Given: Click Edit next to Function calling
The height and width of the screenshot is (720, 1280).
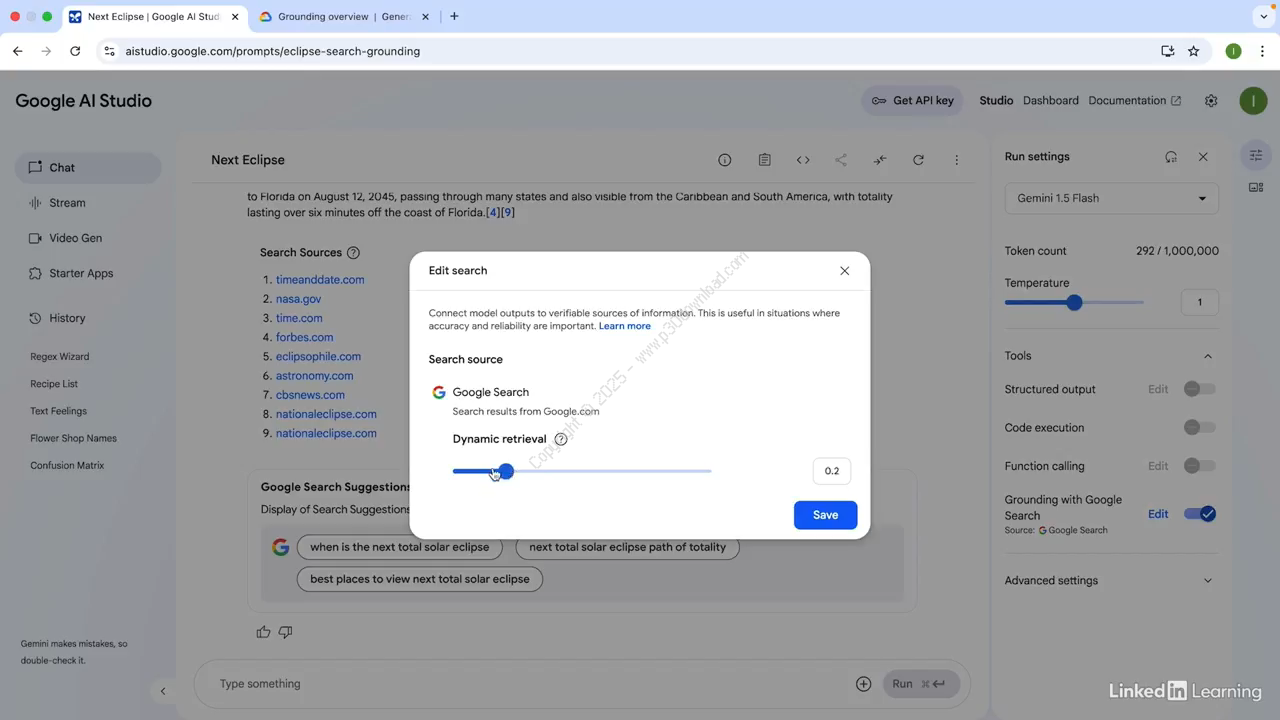Looking at the screenshot, I should 1158,466.
